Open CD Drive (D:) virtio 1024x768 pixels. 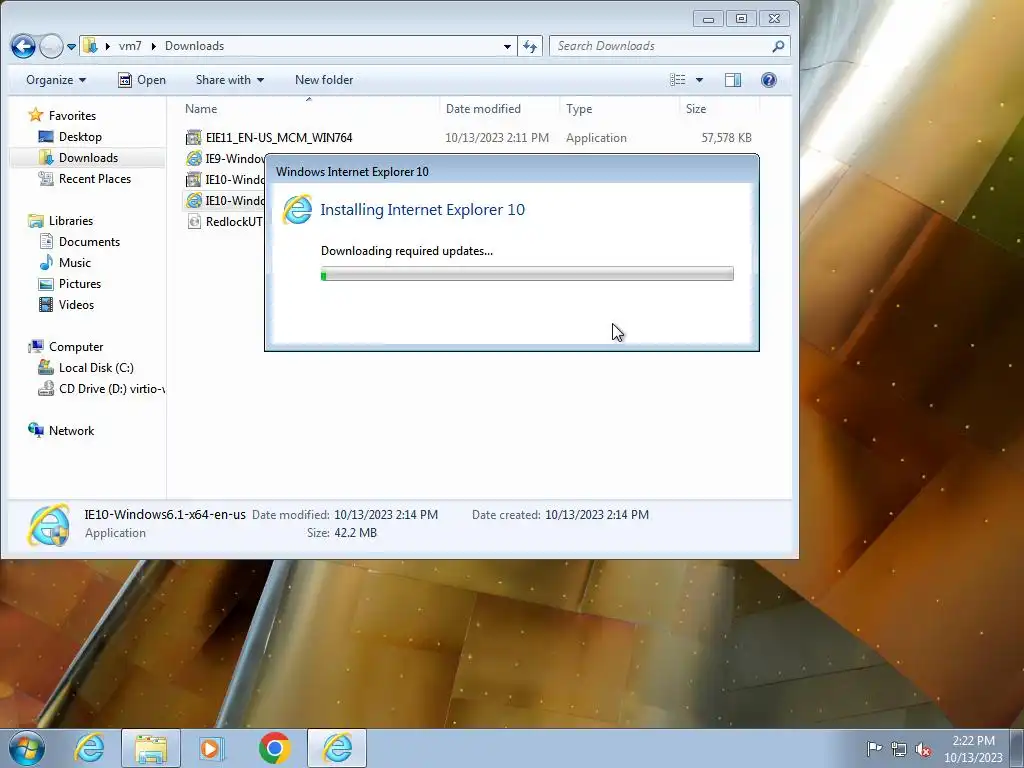tap(101, 389)
